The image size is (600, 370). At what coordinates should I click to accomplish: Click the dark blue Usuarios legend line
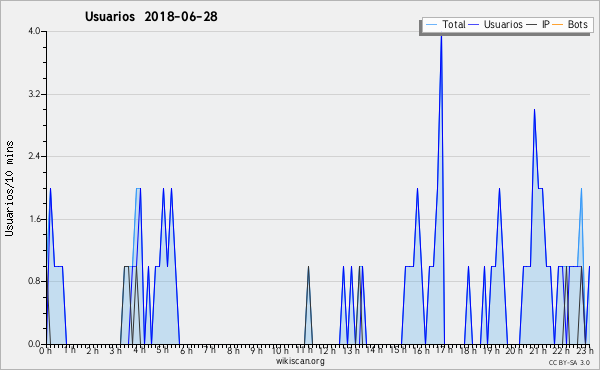474,25
